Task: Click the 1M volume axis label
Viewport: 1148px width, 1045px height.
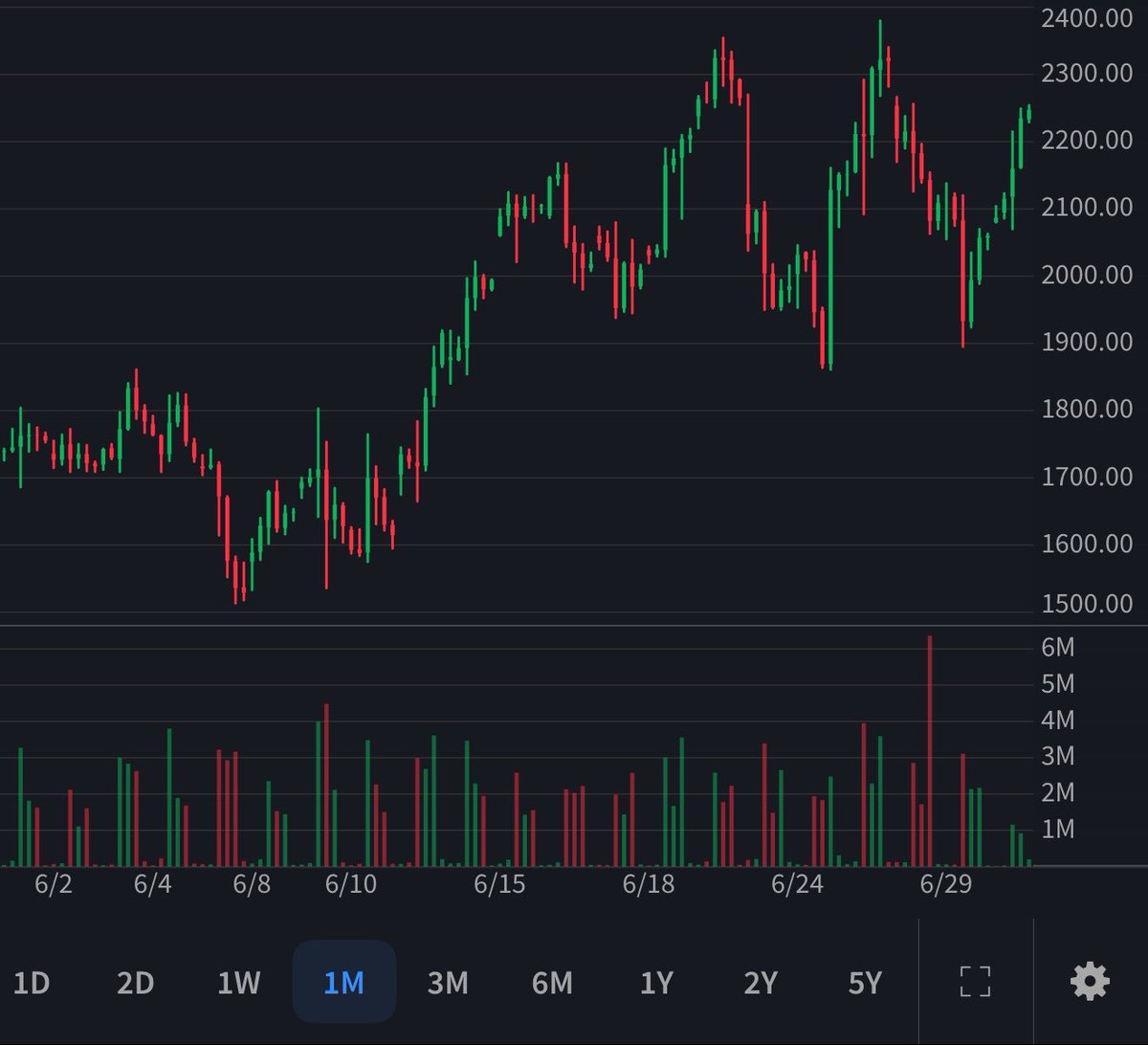Action: pyautogui.click(x=1058, y=829)
